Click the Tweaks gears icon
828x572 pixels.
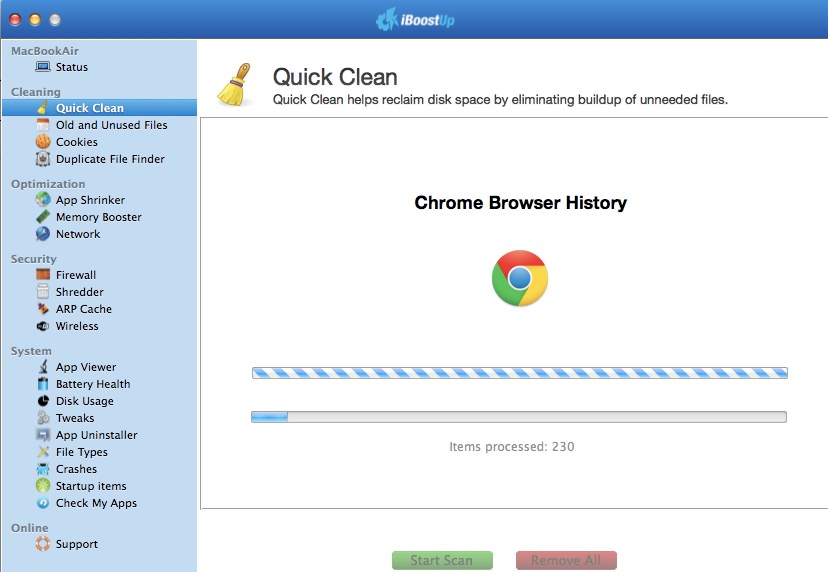[43, 418]
